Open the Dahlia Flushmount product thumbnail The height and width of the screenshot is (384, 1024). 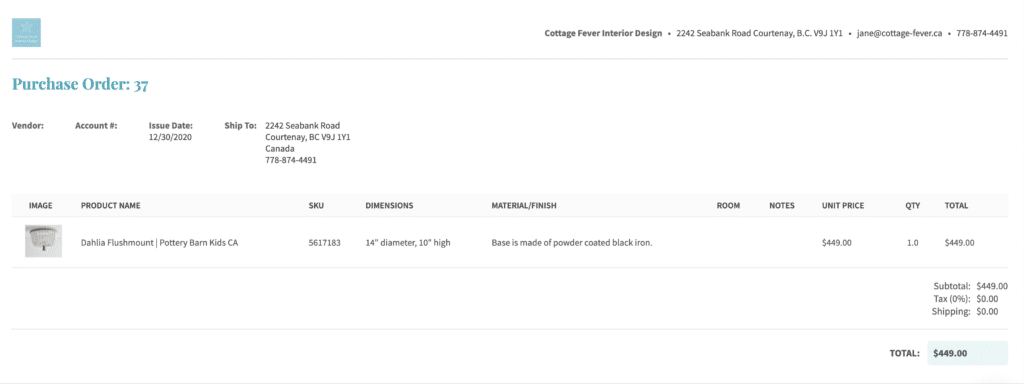pos(44,241)
